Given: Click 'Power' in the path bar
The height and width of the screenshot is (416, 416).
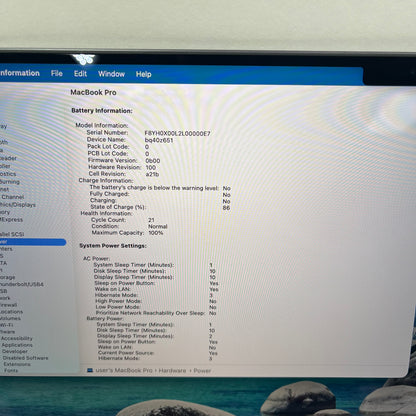Looking at the screenshot, I should click(202, 371).
